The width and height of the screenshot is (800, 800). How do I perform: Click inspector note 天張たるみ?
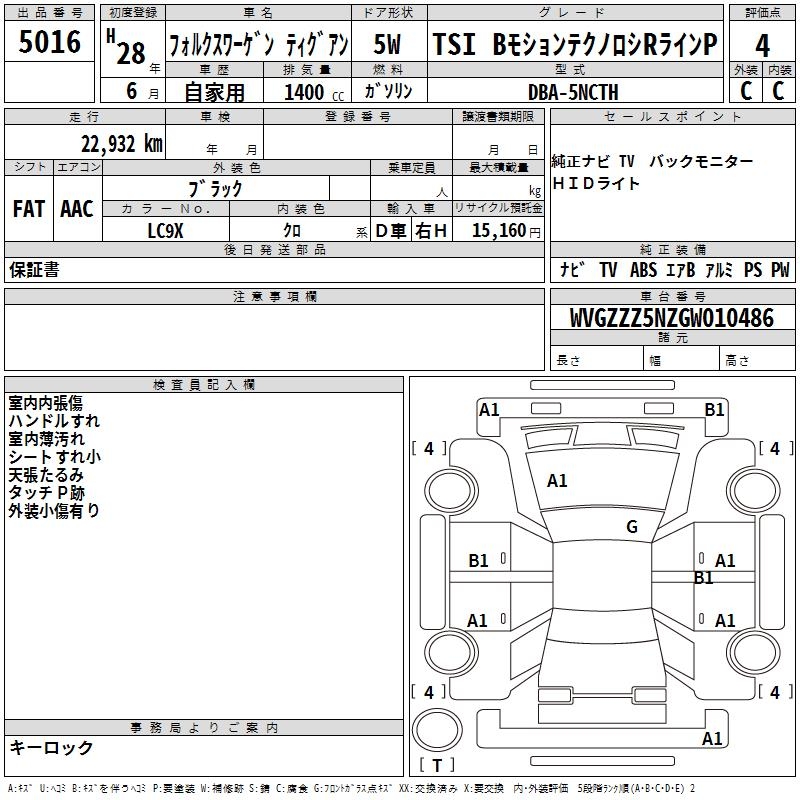pos(46,475)
